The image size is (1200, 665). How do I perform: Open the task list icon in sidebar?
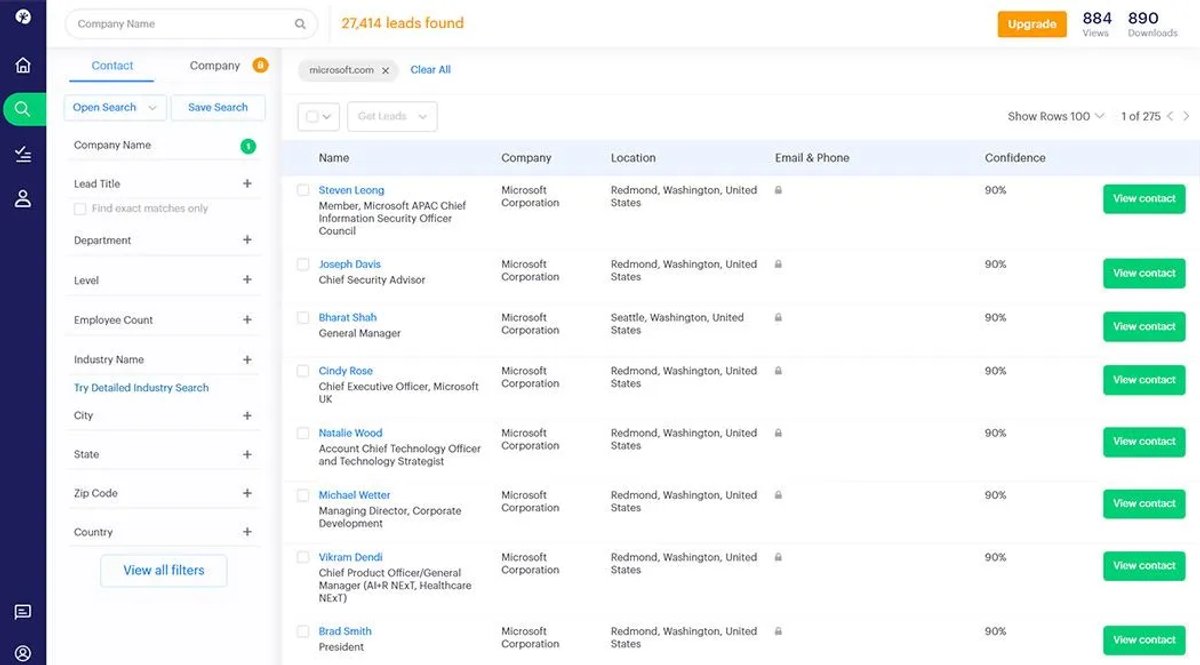[23, 154]
